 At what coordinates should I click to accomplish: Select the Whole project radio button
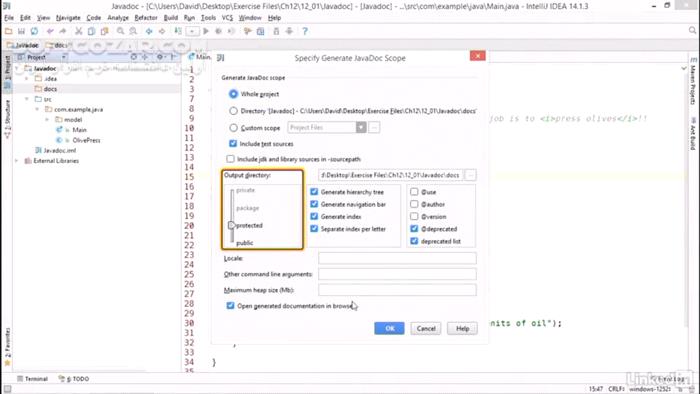point(233,94)
